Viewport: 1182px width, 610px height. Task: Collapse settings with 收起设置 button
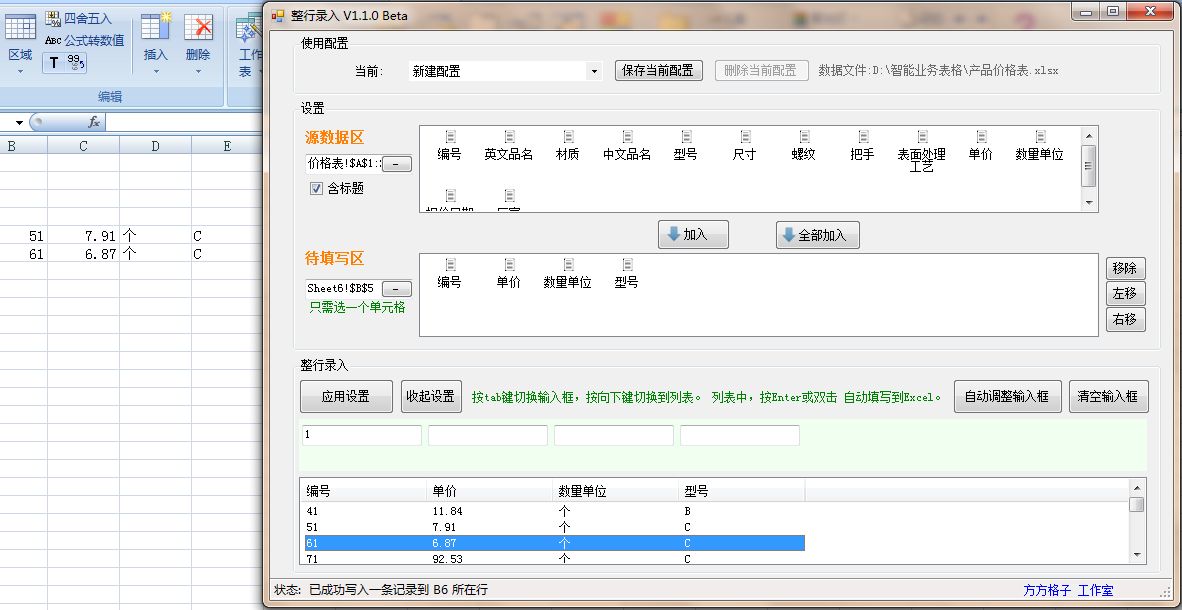430,397
